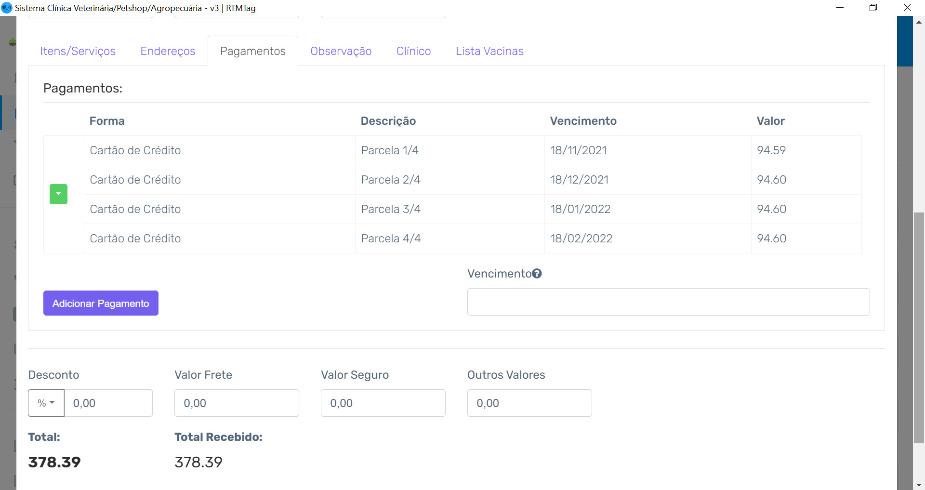This screenshot has width=925, height=490.
Task: Select the Parcela 4/4 payment row
Action: click(452, 239)
